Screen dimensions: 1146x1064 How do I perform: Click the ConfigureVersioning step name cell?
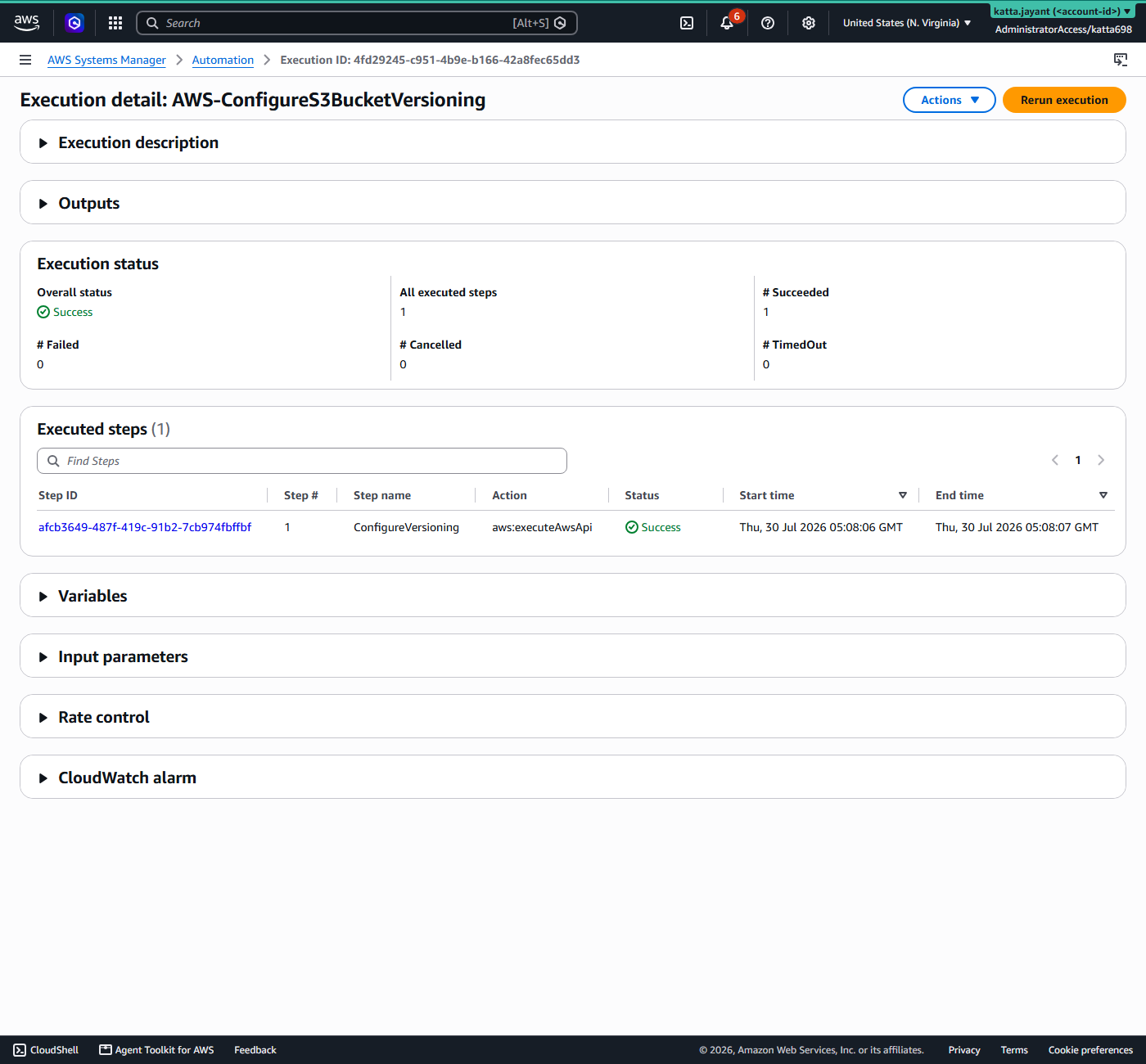[x=406, y=527]
